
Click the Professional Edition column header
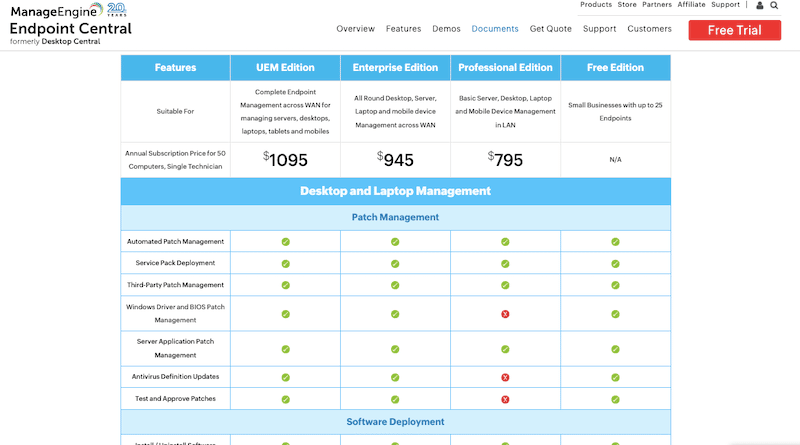point(505,67)
